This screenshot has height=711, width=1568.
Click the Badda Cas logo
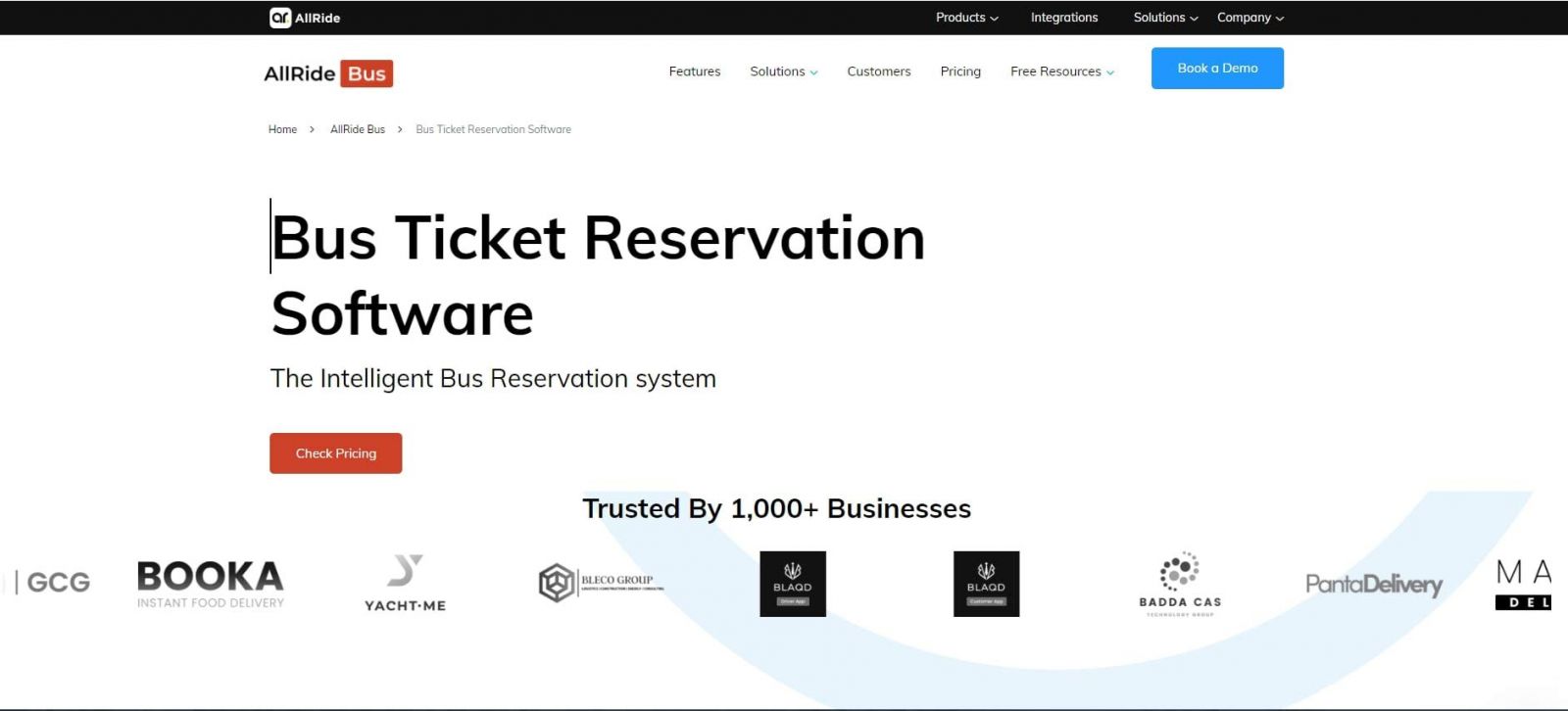[1180, 584]
